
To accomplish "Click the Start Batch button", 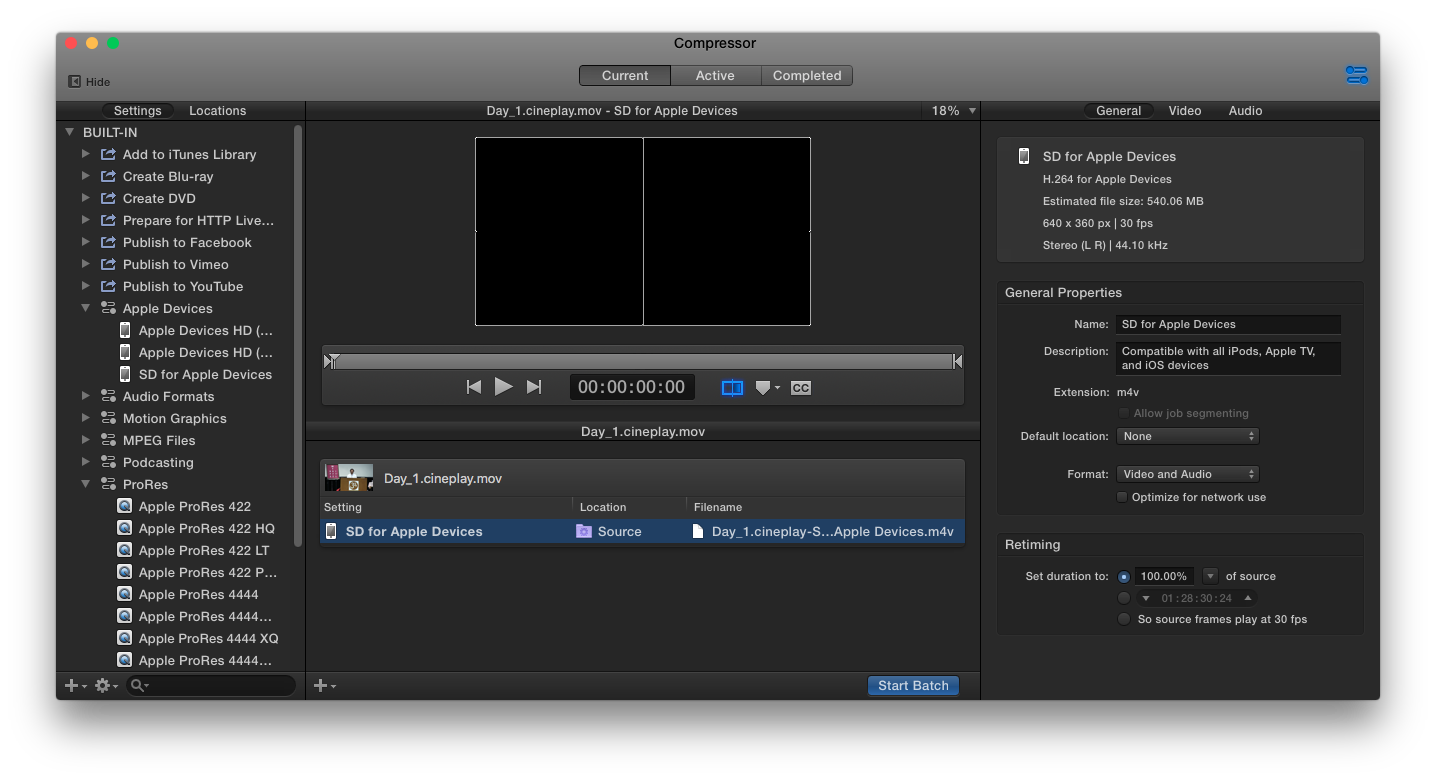I will [x=913, y=685].
